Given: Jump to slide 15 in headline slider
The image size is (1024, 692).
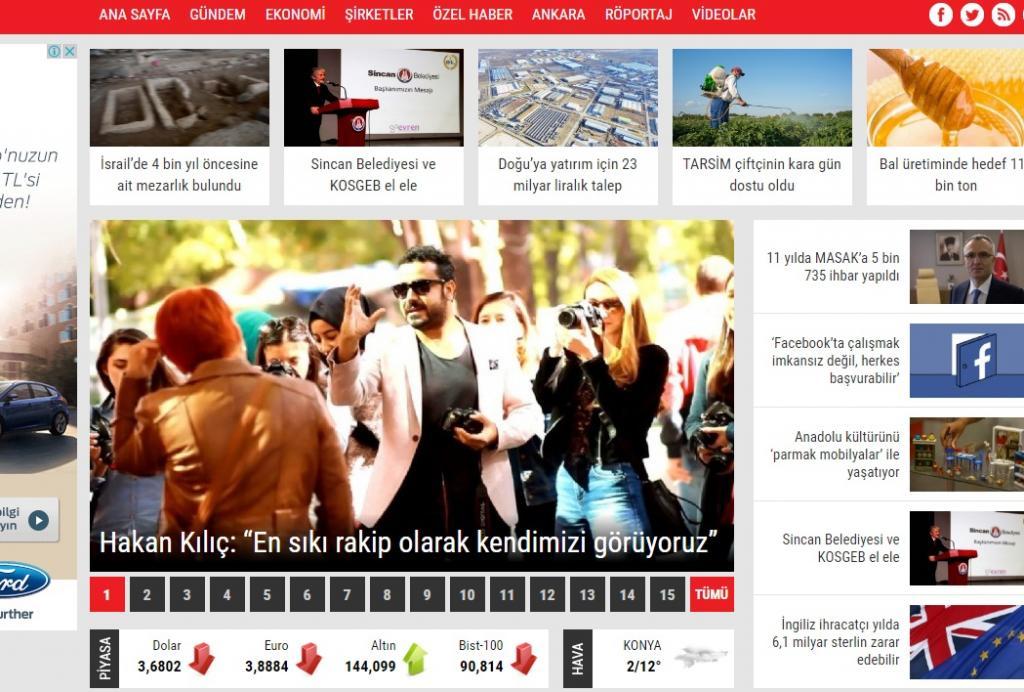Looking at the screenshot, I should pos(667,595).
